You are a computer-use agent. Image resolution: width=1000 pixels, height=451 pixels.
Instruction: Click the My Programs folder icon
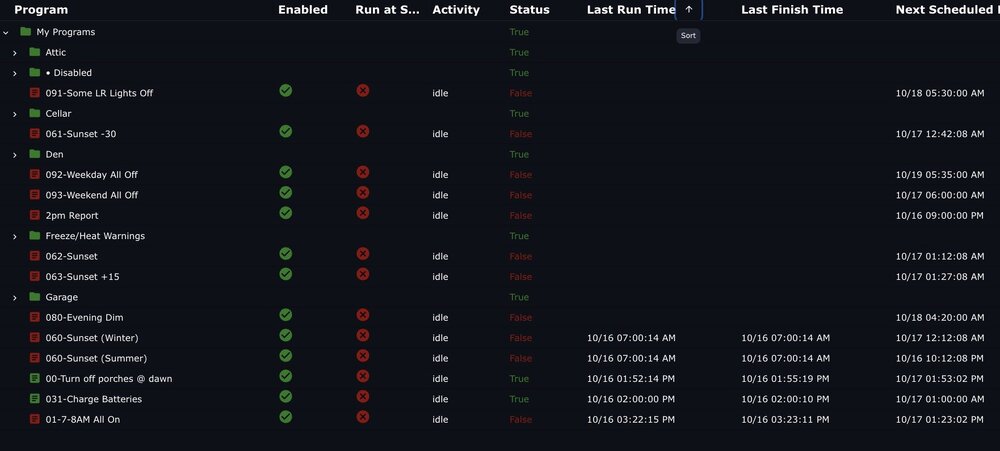tap(26, 32)
